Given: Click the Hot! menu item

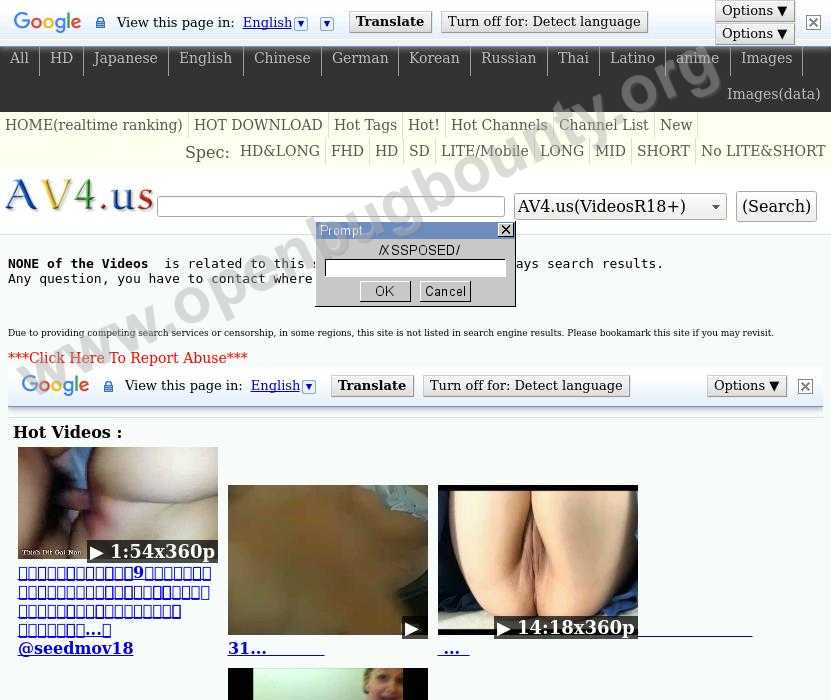Looking at the screenshot, I should (x=424, y=125).
